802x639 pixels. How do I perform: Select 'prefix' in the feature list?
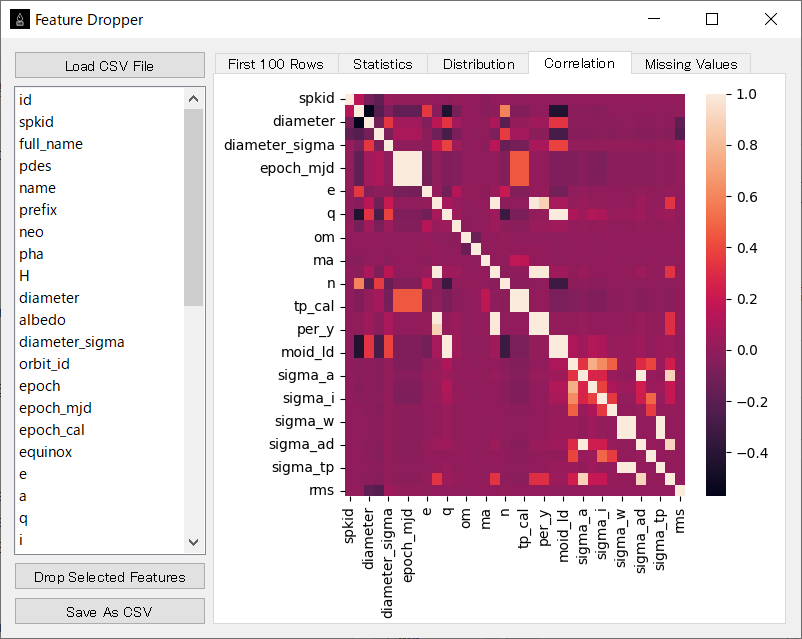click(x=100, y=210)
